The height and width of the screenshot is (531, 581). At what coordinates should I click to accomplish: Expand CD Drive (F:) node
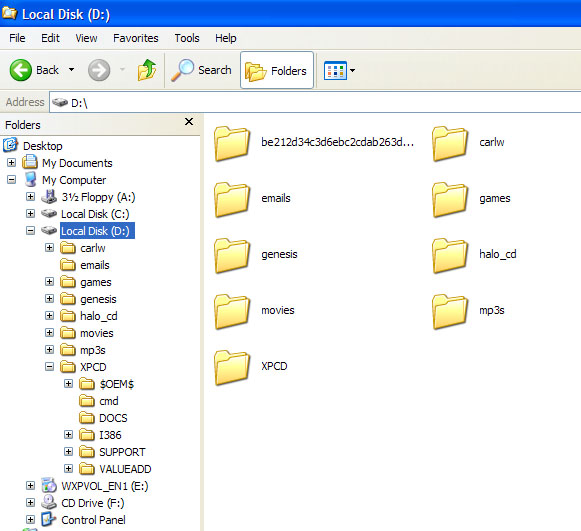[30, 502]
